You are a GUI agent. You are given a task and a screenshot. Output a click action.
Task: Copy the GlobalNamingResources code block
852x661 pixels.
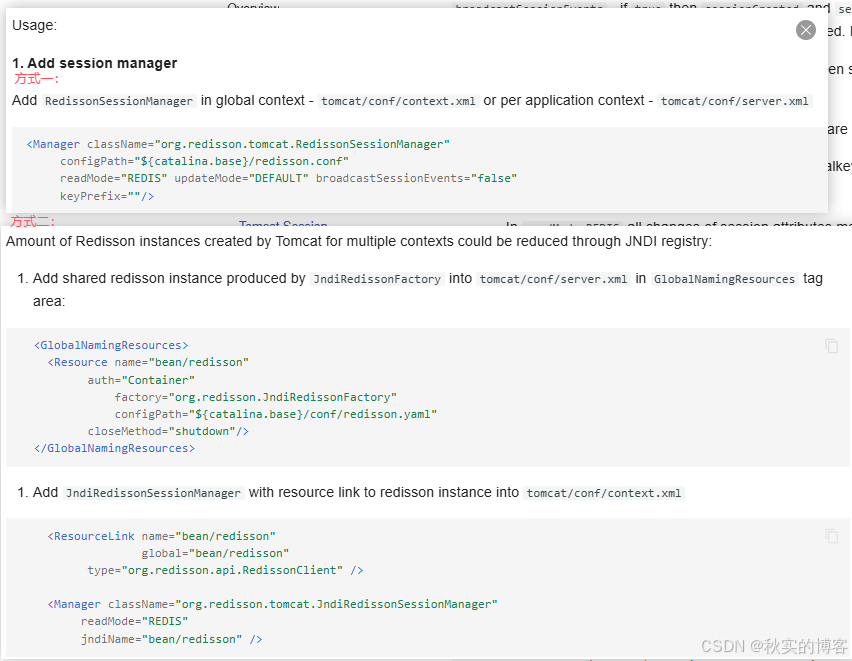point(831,345)
